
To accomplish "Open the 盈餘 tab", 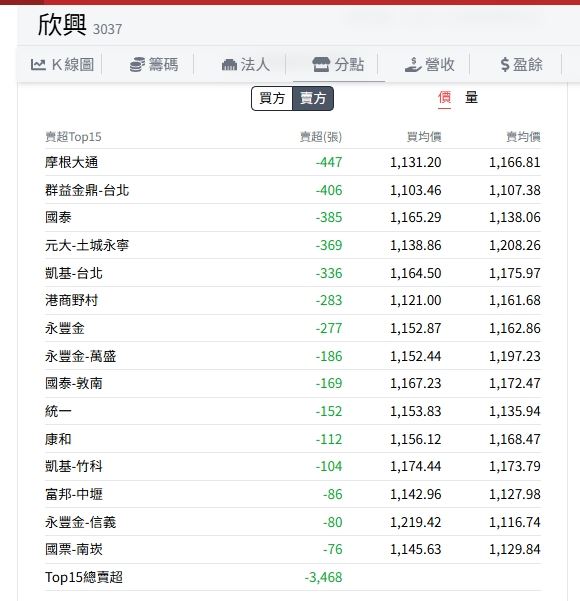I will [x=522, y=64].
